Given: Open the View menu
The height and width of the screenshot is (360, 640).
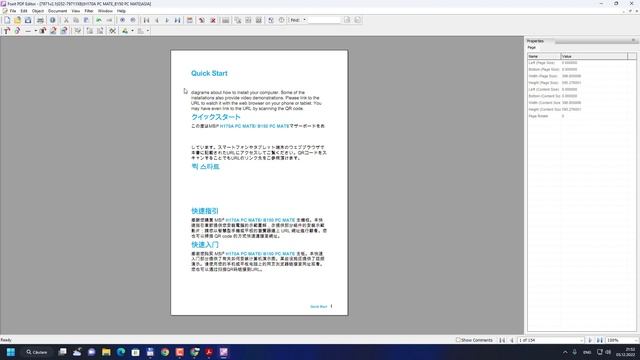Looking at the screenshot, I should (x=76, y=11).
